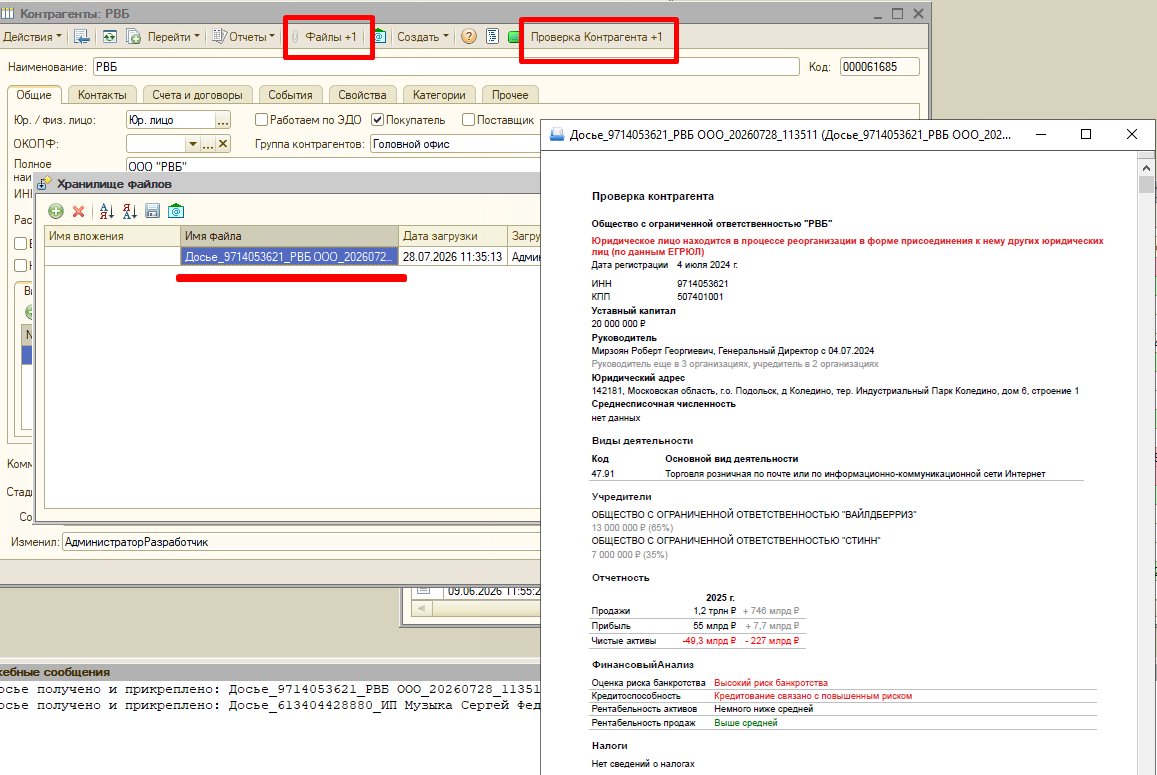Click email icon in Хранилище файлов toolbar
Viewport: 1157px width, 775px height.
pyautogui.click(x=176, y=212)
